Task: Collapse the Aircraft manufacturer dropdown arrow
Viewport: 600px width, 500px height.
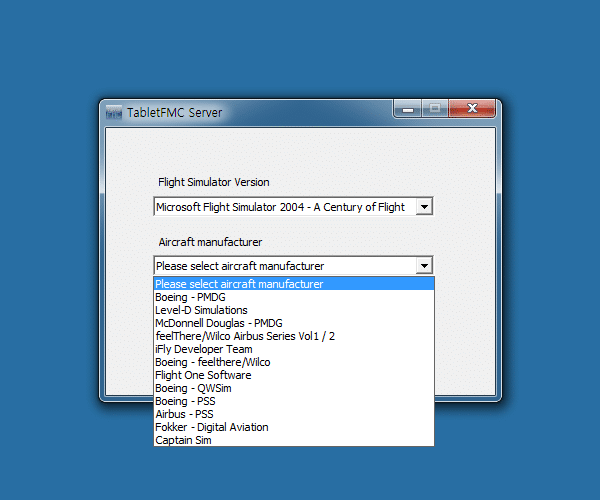Action: pyautogui.click(x=423, y=266)
